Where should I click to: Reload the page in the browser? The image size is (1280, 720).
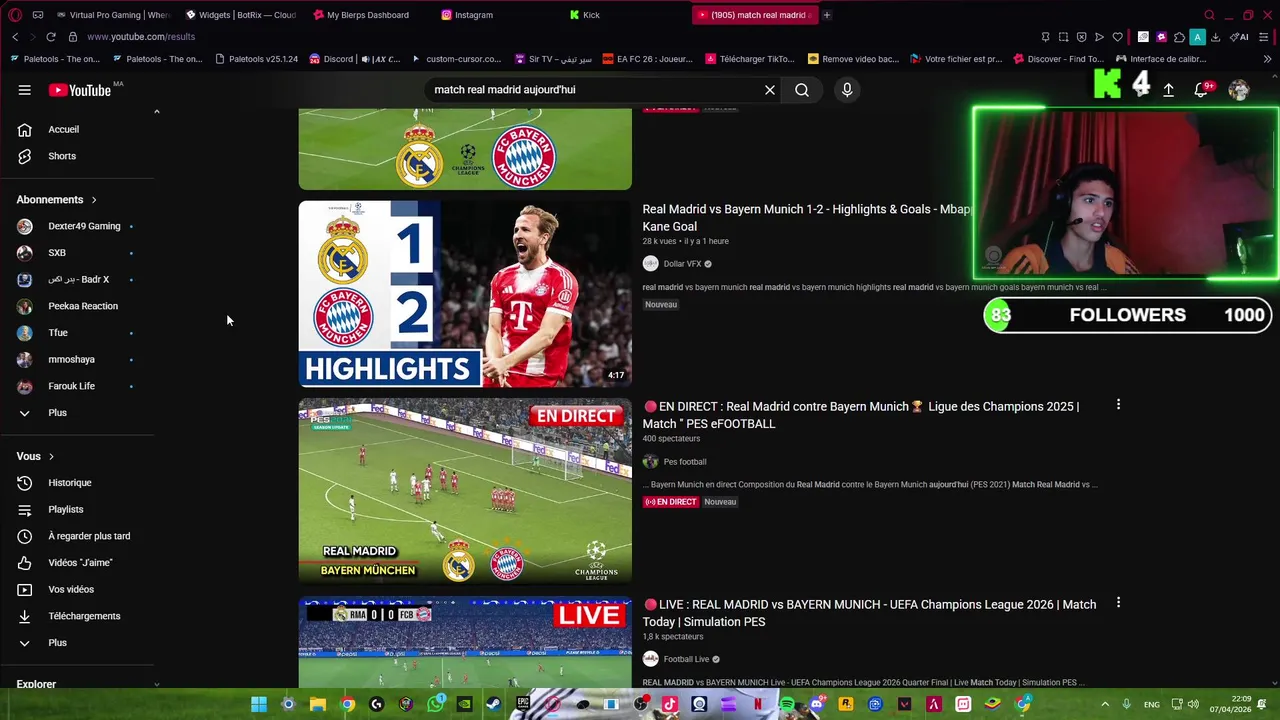click(51, 37)
